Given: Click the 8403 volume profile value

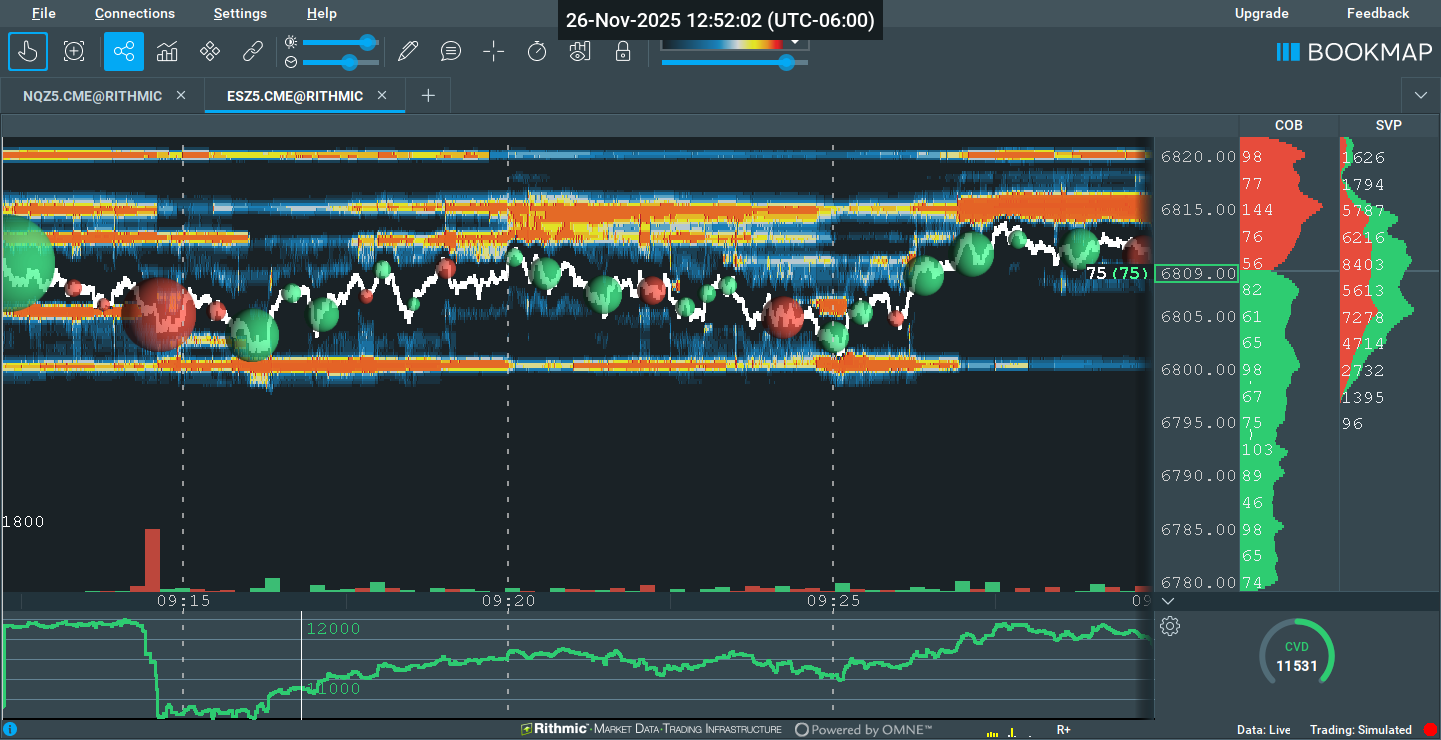Looking at the screenshot, I should click(1364, 264).
